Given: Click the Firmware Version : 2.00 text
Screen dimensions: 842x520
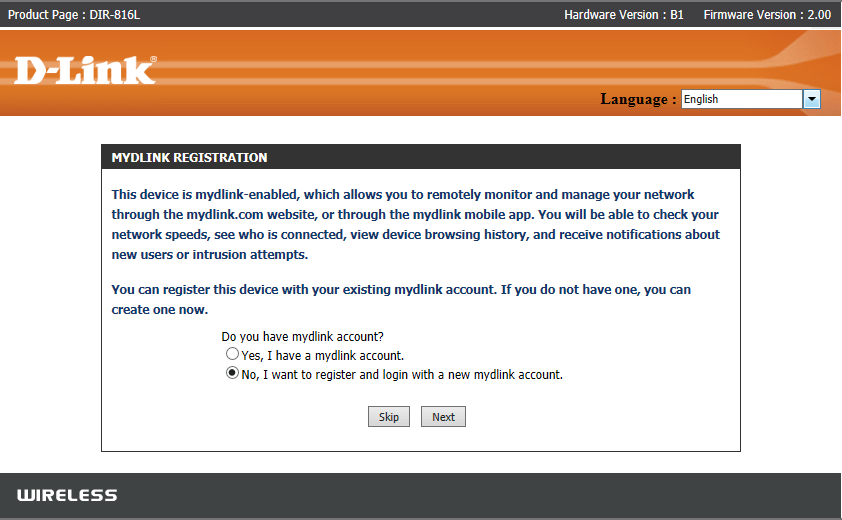Looking at the screenshot, I should tap(767, 15).
